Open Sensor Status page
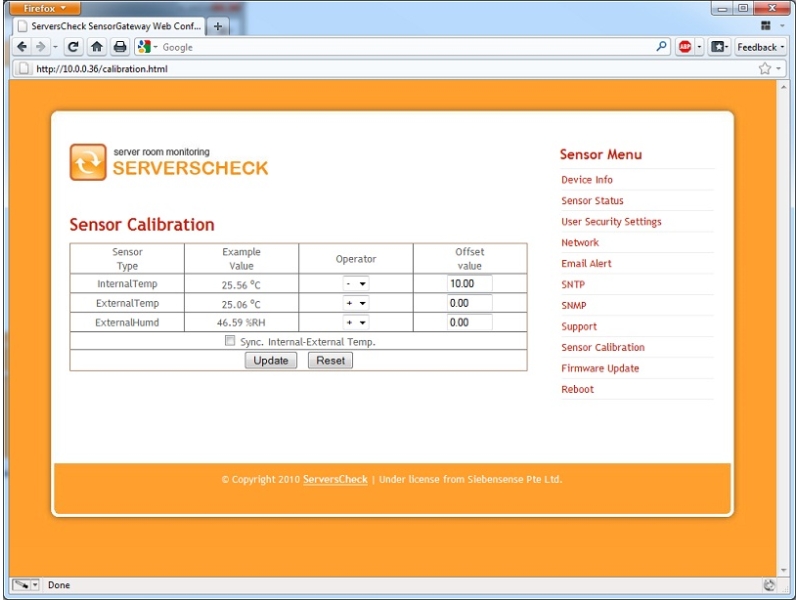 (x=592, y=201)
